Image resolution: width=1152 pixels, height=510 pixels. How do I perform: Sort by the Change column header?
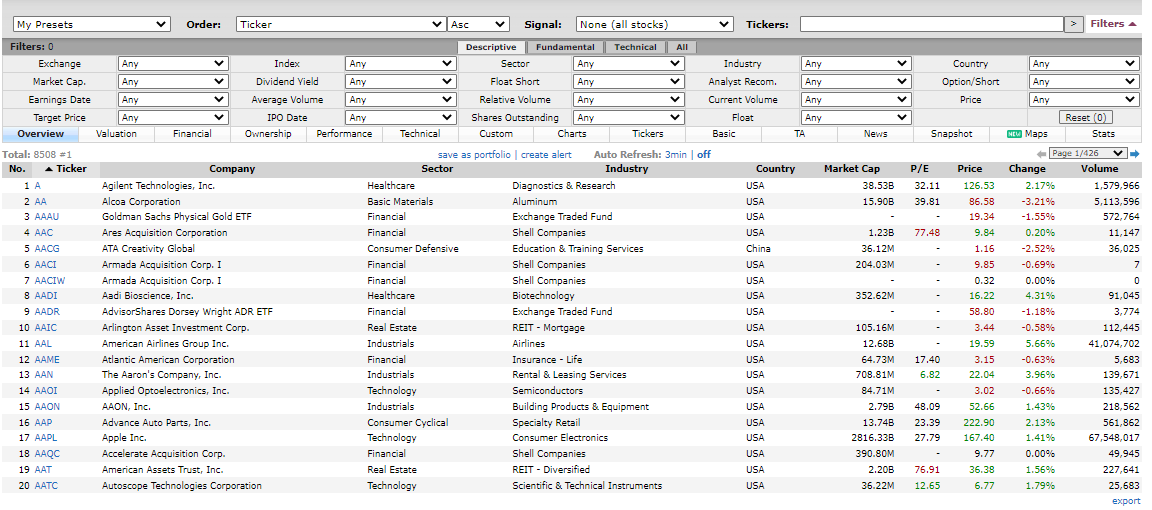1026,169
